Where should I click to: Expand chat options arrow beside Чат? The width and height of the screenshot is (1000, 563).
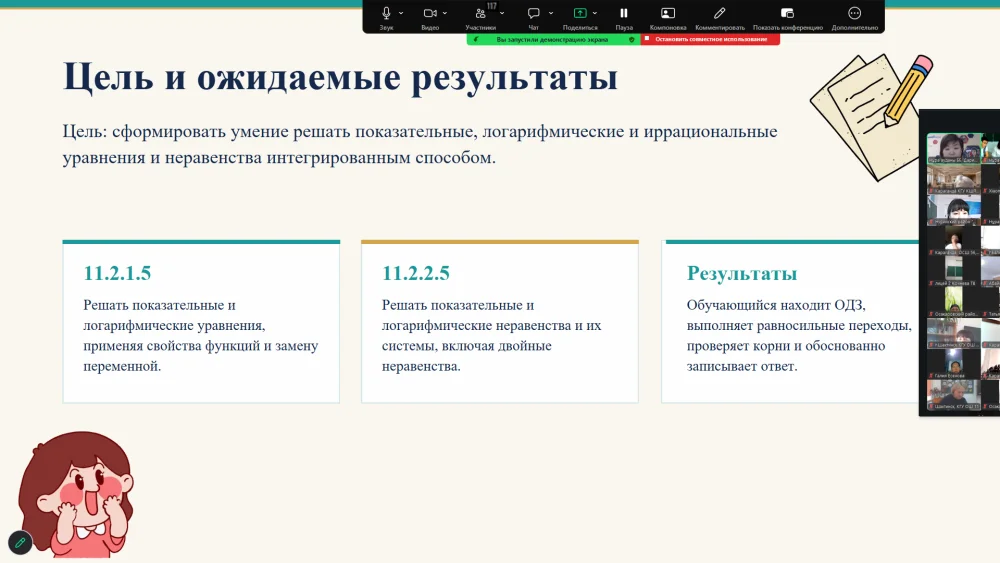coord(551,13)
